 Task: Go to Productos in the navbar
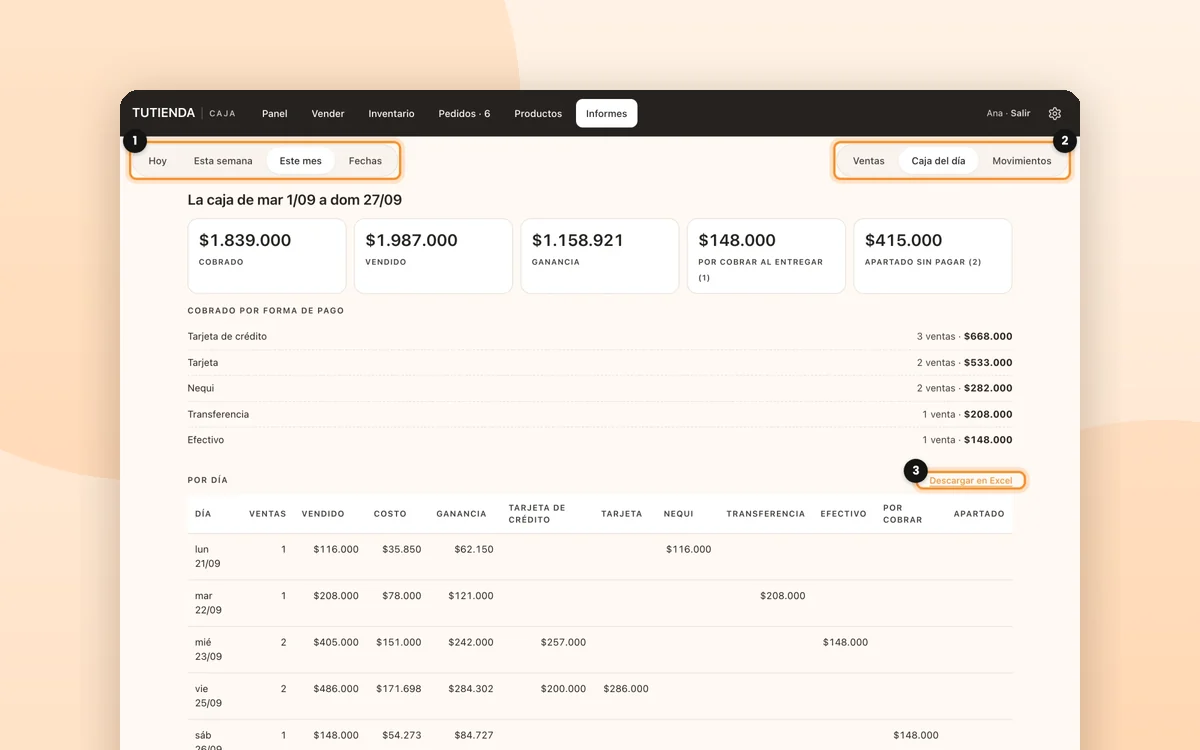[538, 114]
